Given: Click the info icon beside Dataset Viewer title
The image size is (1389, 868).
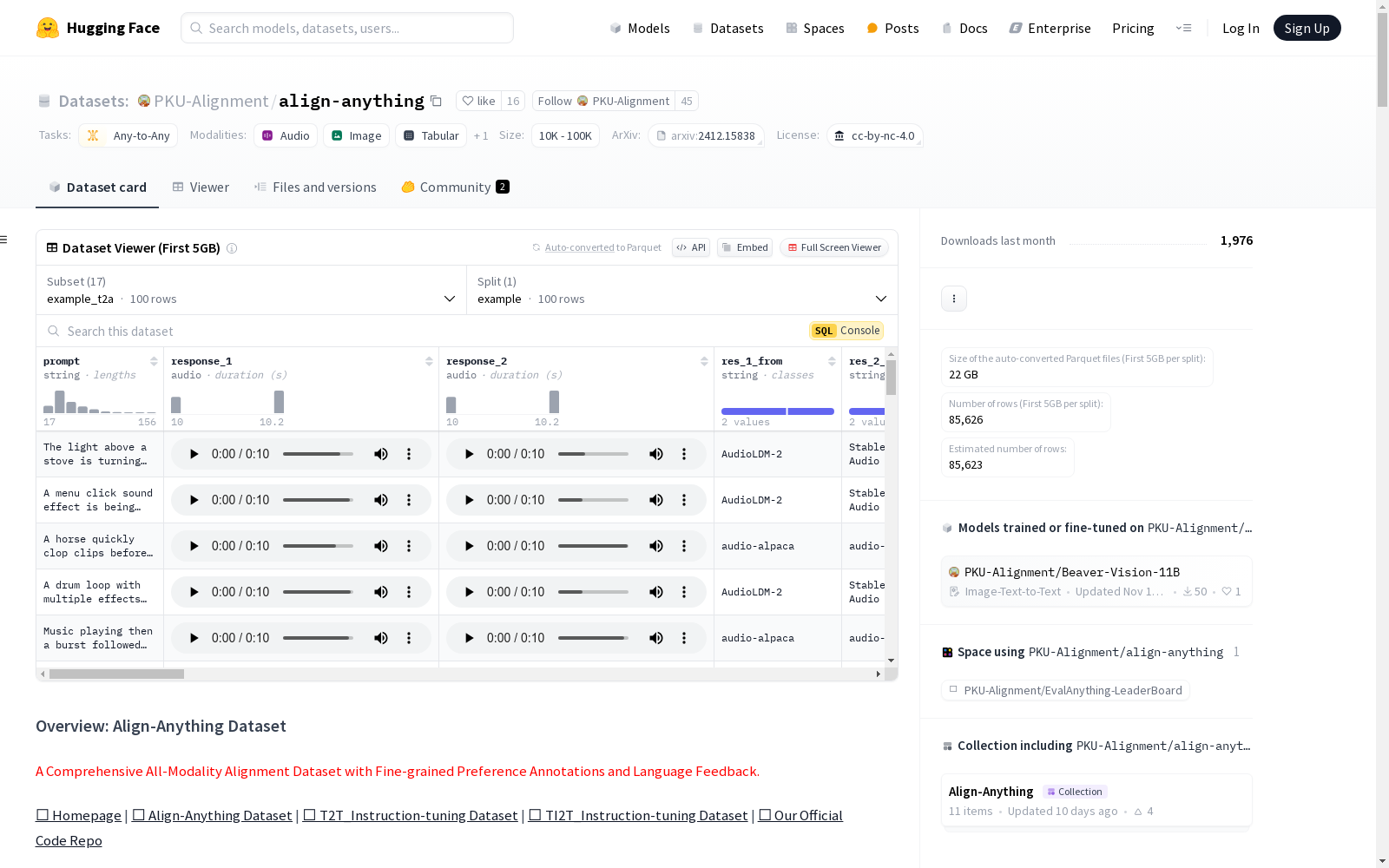Looking at the screenshot, I should click(232, 248).
